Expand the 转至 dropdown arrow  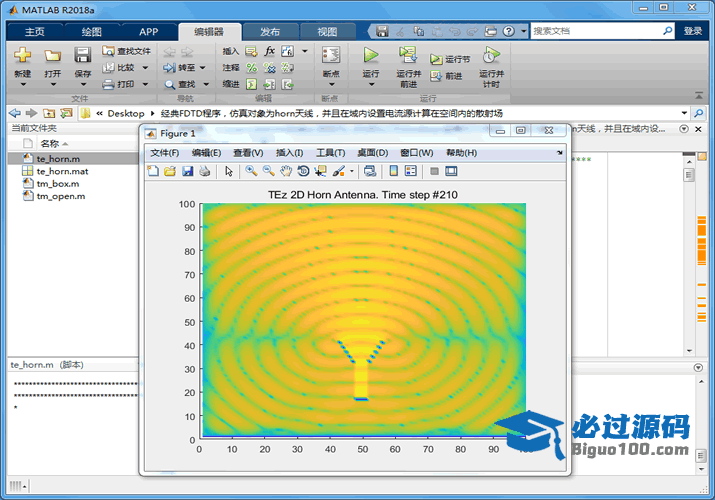[202, 68]
